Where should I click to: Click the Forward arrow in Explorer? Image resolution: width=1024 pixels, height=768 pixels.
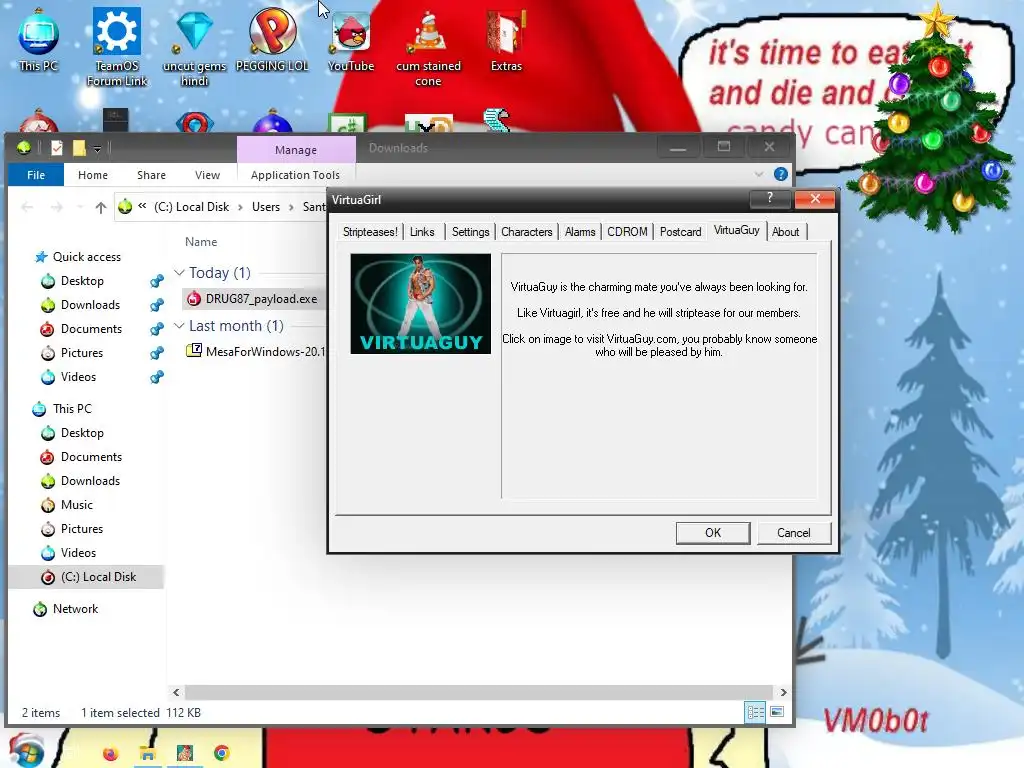[x=57, y=207]
